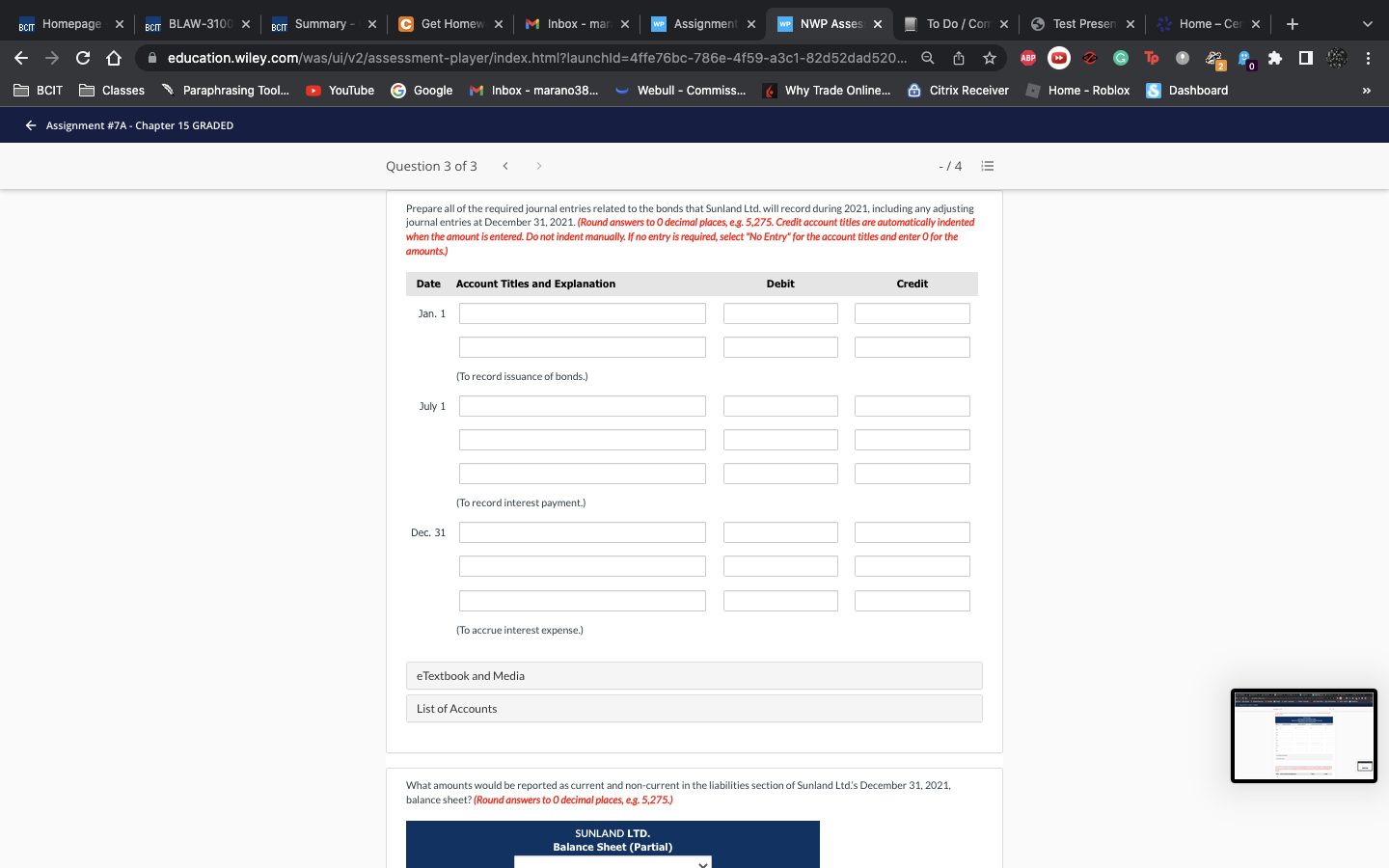Select first July 1 account title field
This screenshot has width=1389, height=868.
[x=583, y=406]
